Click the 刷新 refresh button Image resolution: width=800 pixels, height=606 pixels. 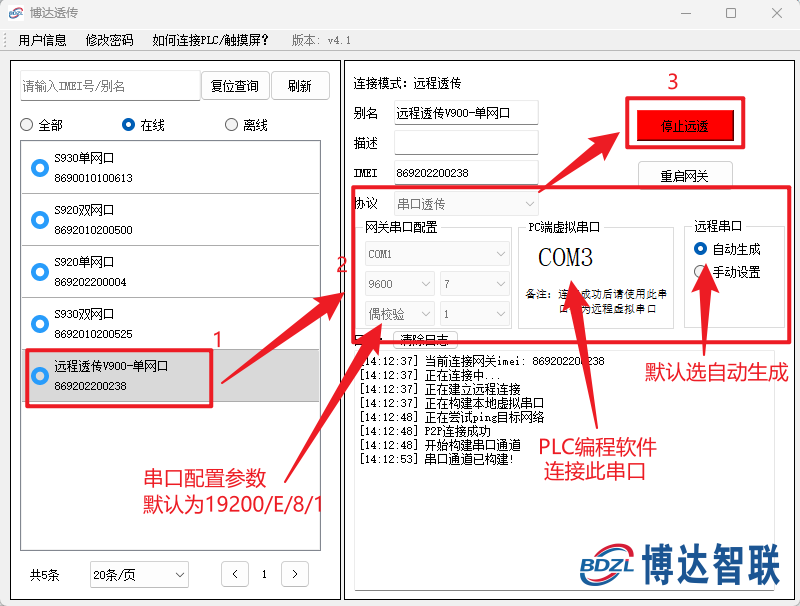300,86
